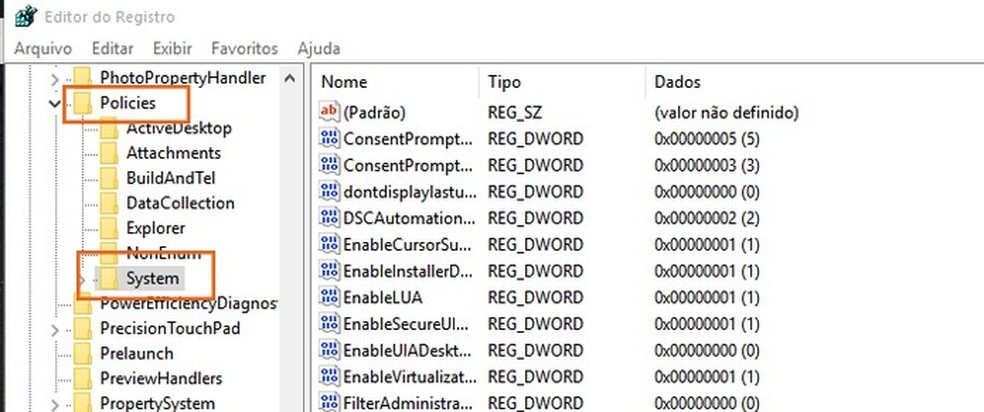The image size is (984, 412).
Task: Select the EnableVirtualizat... value icon
Action: 330,377
